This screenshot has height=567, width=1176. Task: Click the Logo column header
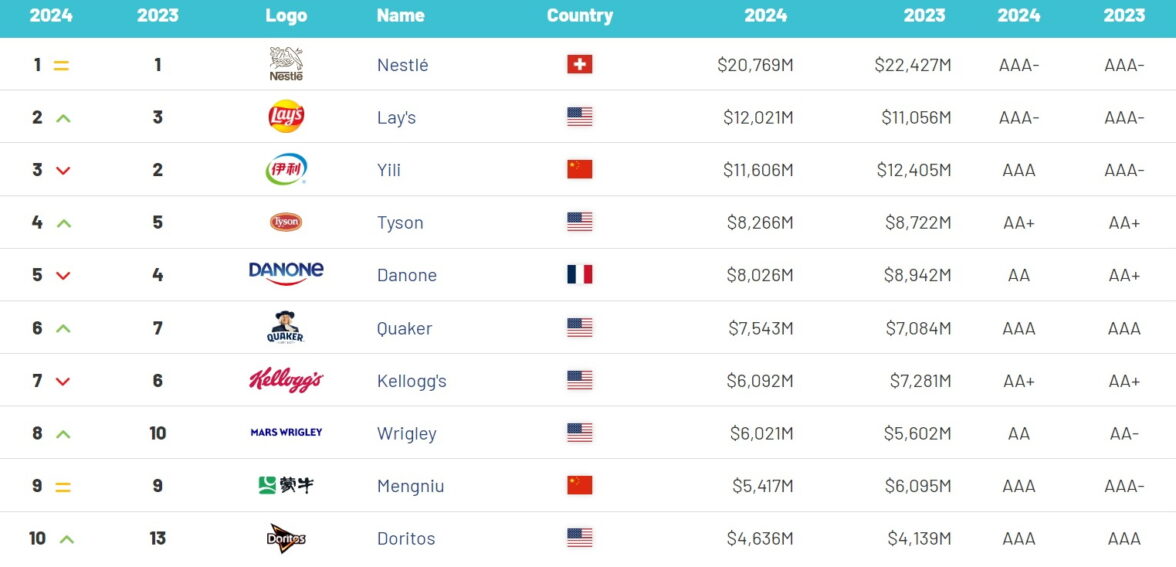tap(286, 16)
